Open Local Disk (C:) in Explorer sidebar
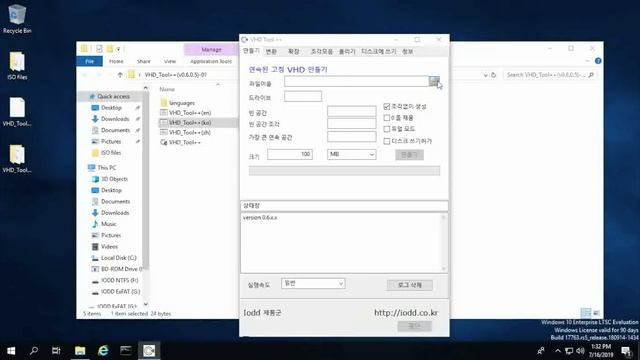 pyautogui.click(x=118, y=258)
